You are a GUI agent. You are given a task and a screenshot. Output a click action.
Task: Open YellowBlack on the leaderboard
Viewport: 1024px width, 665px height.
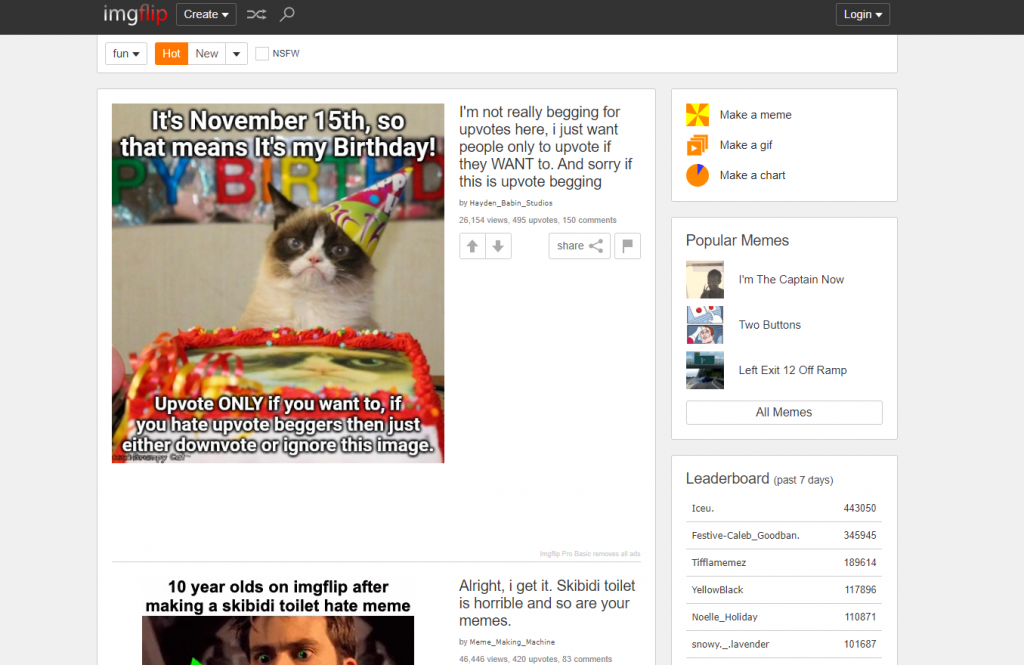click(717, 590)
